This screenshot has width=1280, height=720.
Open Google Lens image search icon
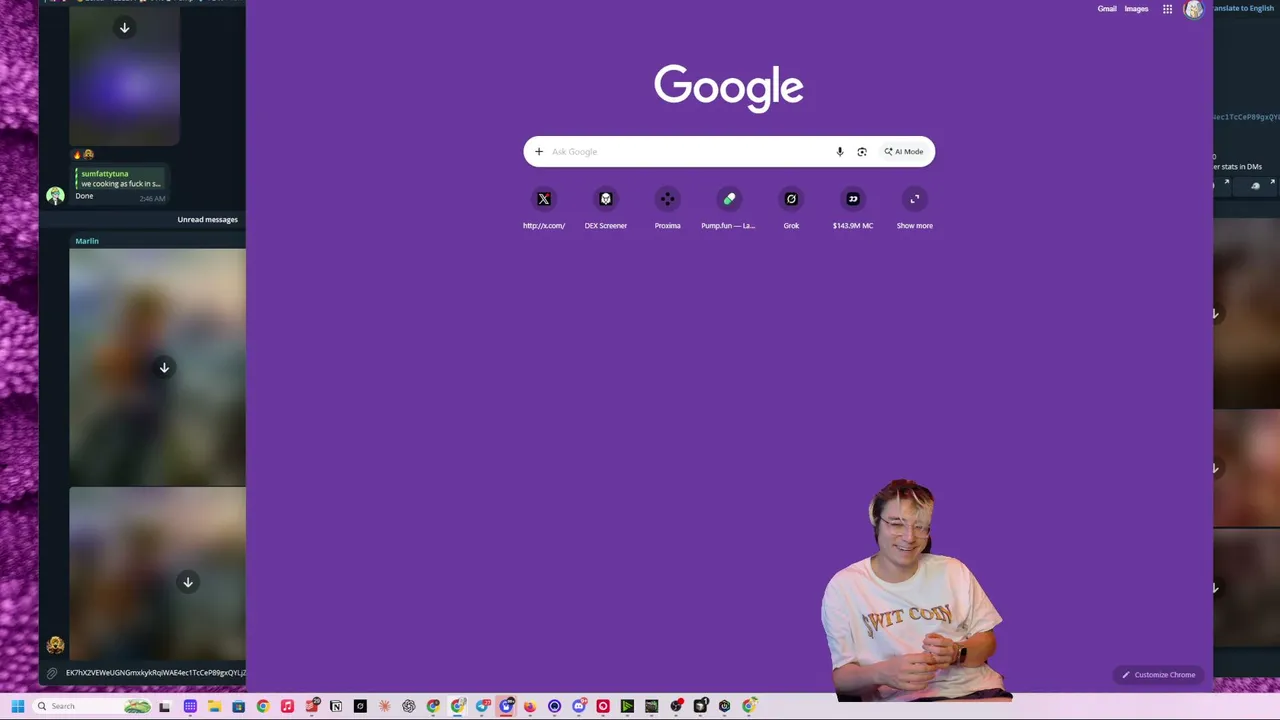pyautogui.click(x=862, y=152)
